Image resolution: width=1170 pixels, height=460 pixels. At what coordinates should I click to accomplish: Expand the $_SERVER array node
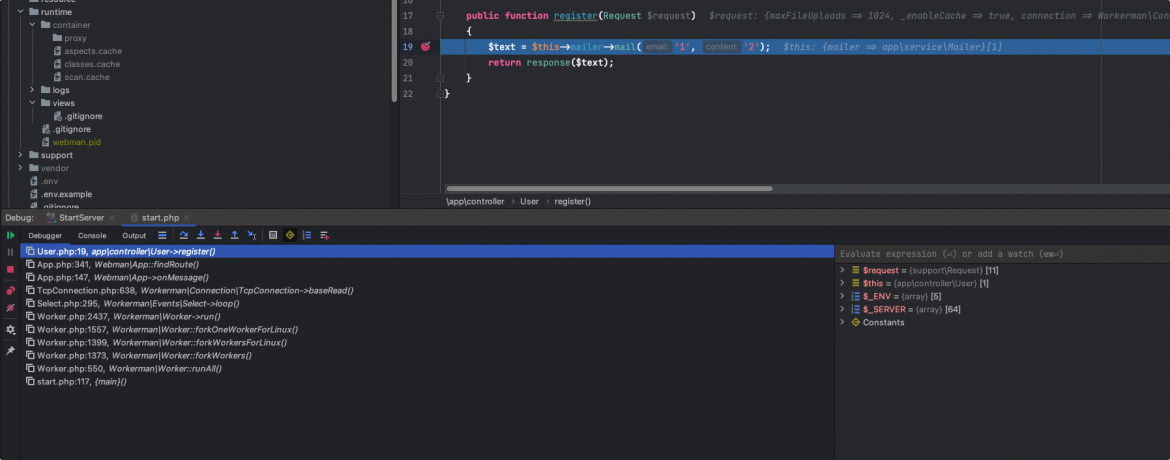click(x=842, y=309)
